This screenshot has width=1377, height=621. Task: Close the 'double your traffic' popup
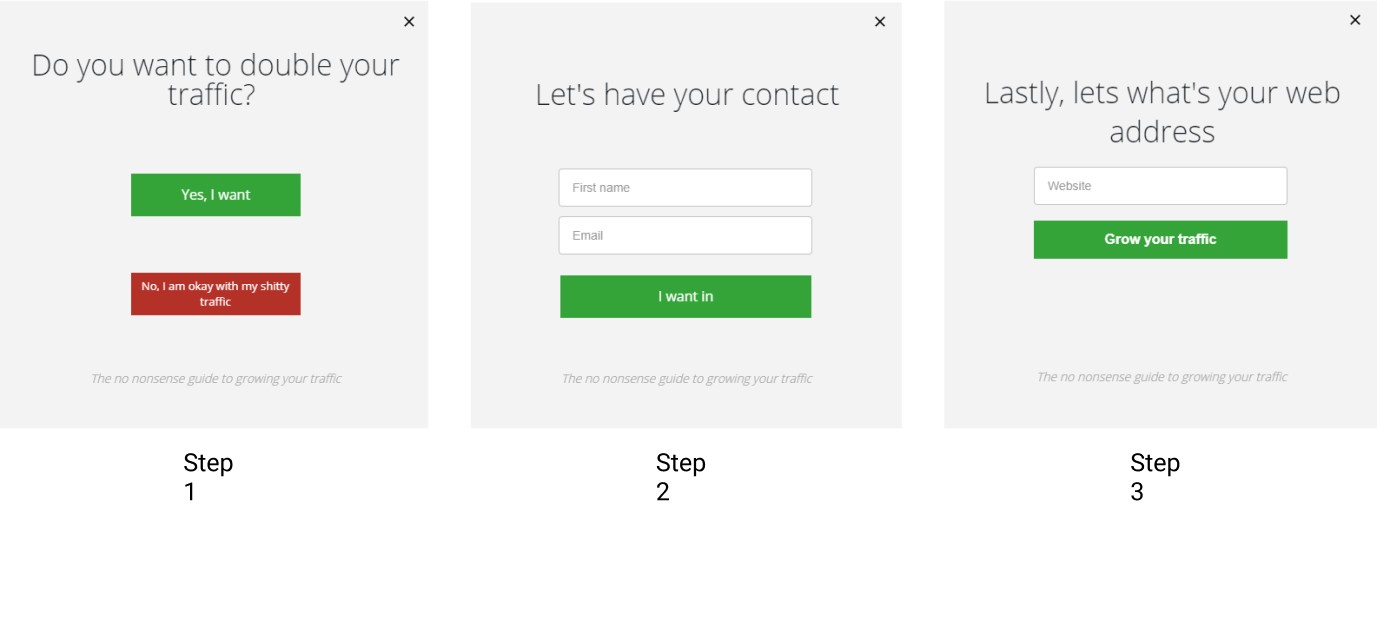click(x=409, y=22)
